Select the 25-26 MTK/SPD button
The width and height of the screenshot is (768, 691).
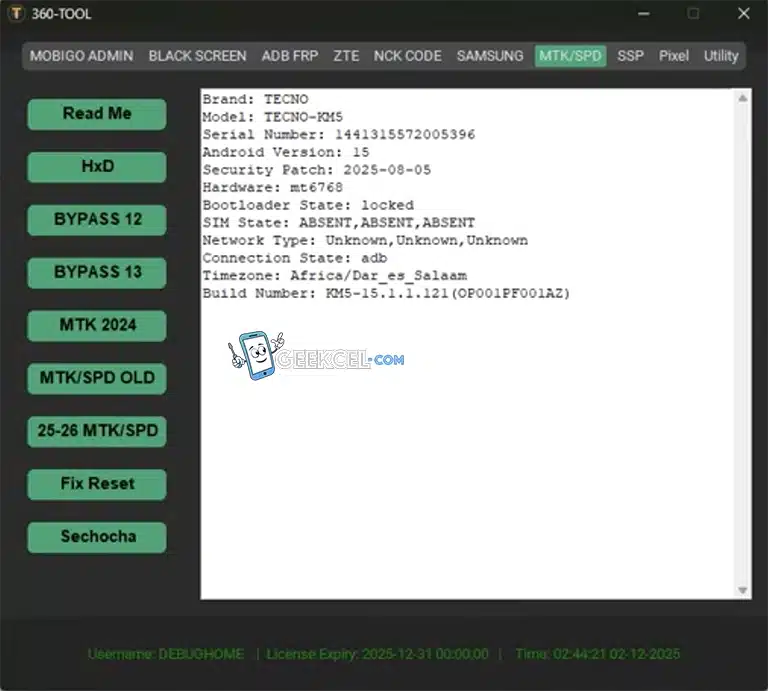tap(97, 431)
